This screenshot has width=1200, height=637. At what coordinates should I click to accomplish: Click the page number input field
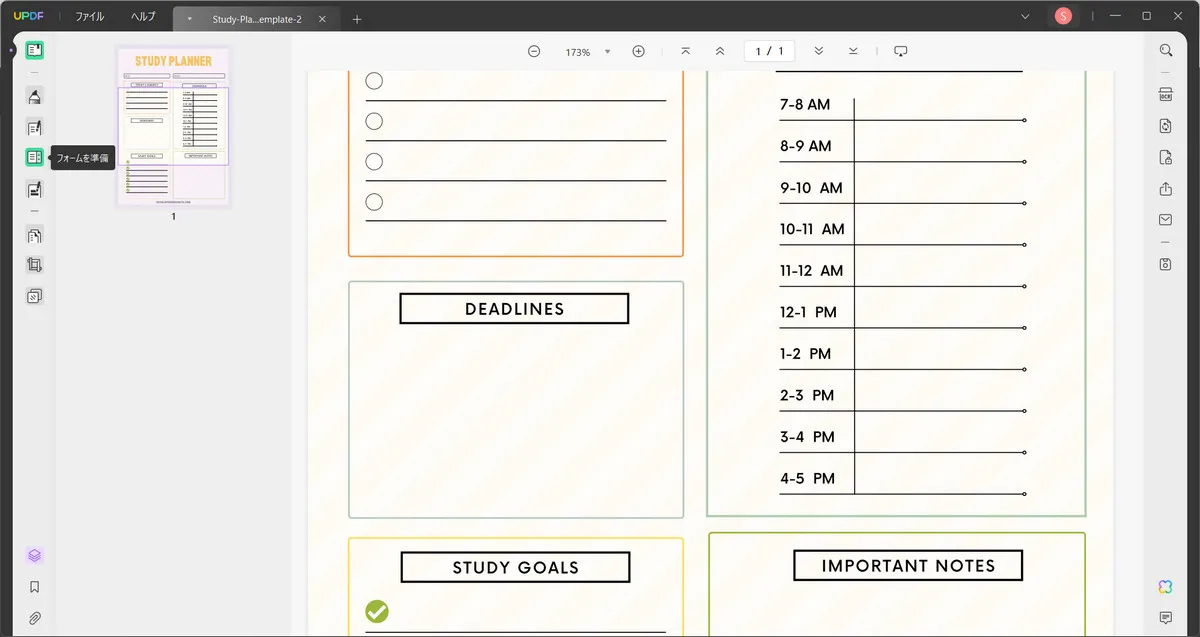coord(769,51)
